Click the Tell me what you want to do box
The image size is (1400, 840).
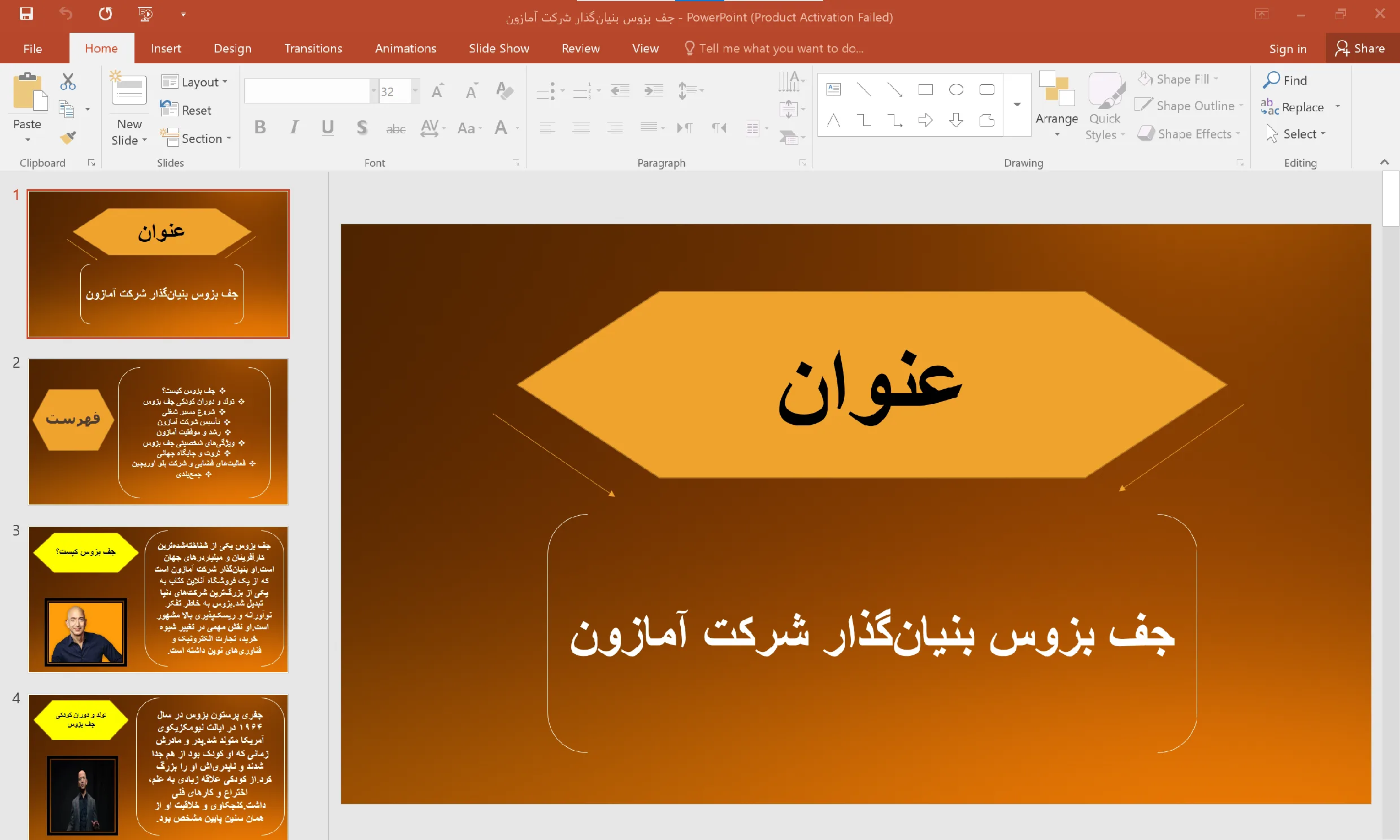pos(775,49)
